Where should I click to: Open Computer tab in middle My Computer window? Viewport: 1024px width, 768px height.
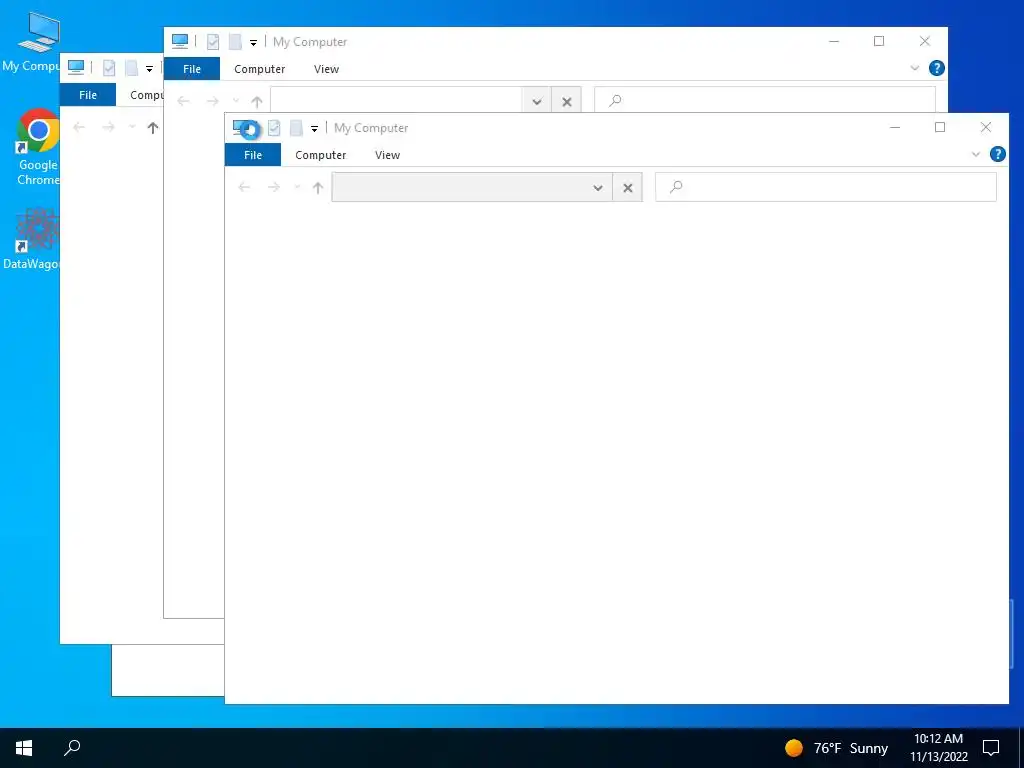tap(260, 69)
